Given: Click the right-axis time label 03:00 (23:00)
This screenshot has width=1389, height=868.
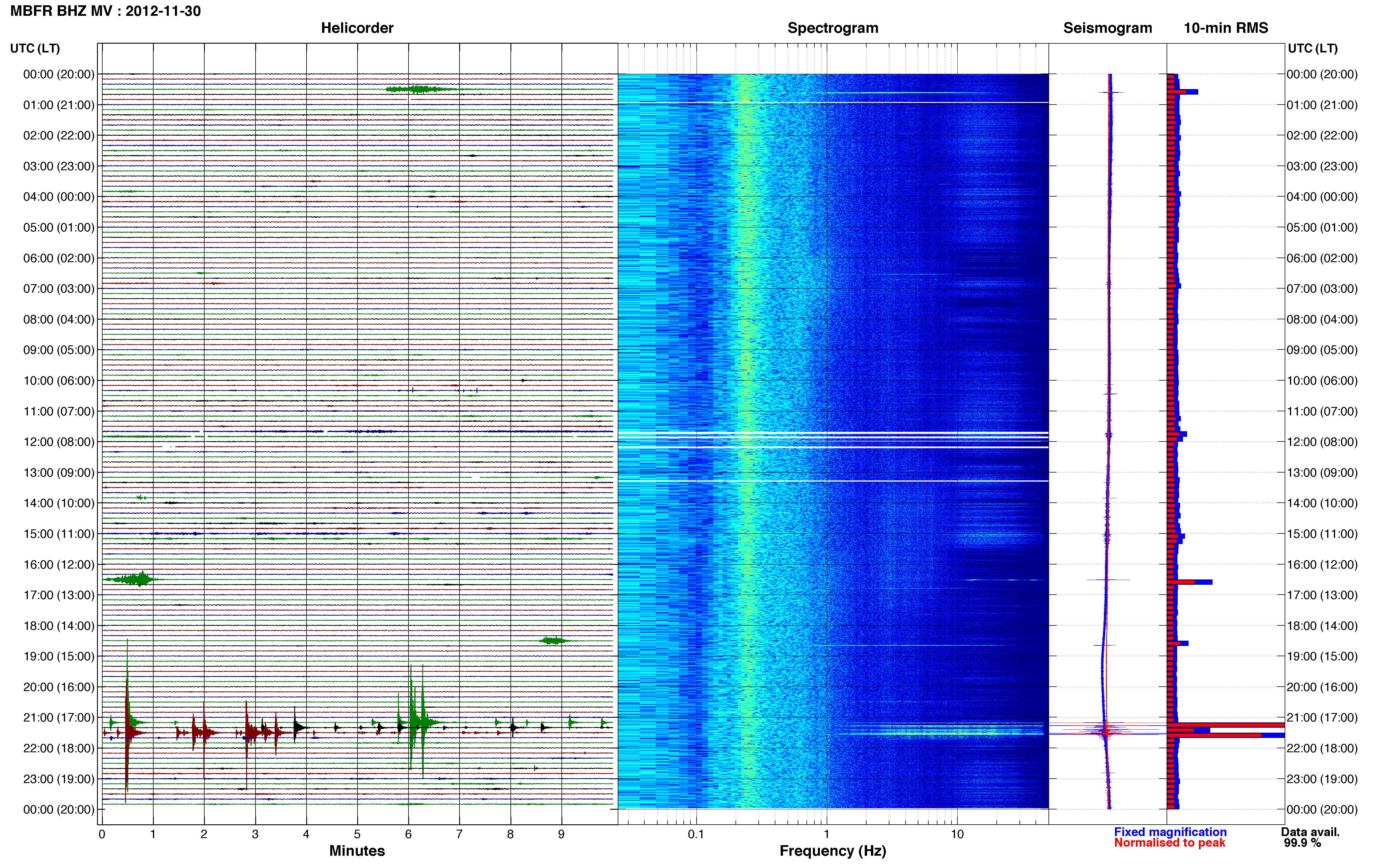Looking at the screenshot, I should (x=1322, y=166).
